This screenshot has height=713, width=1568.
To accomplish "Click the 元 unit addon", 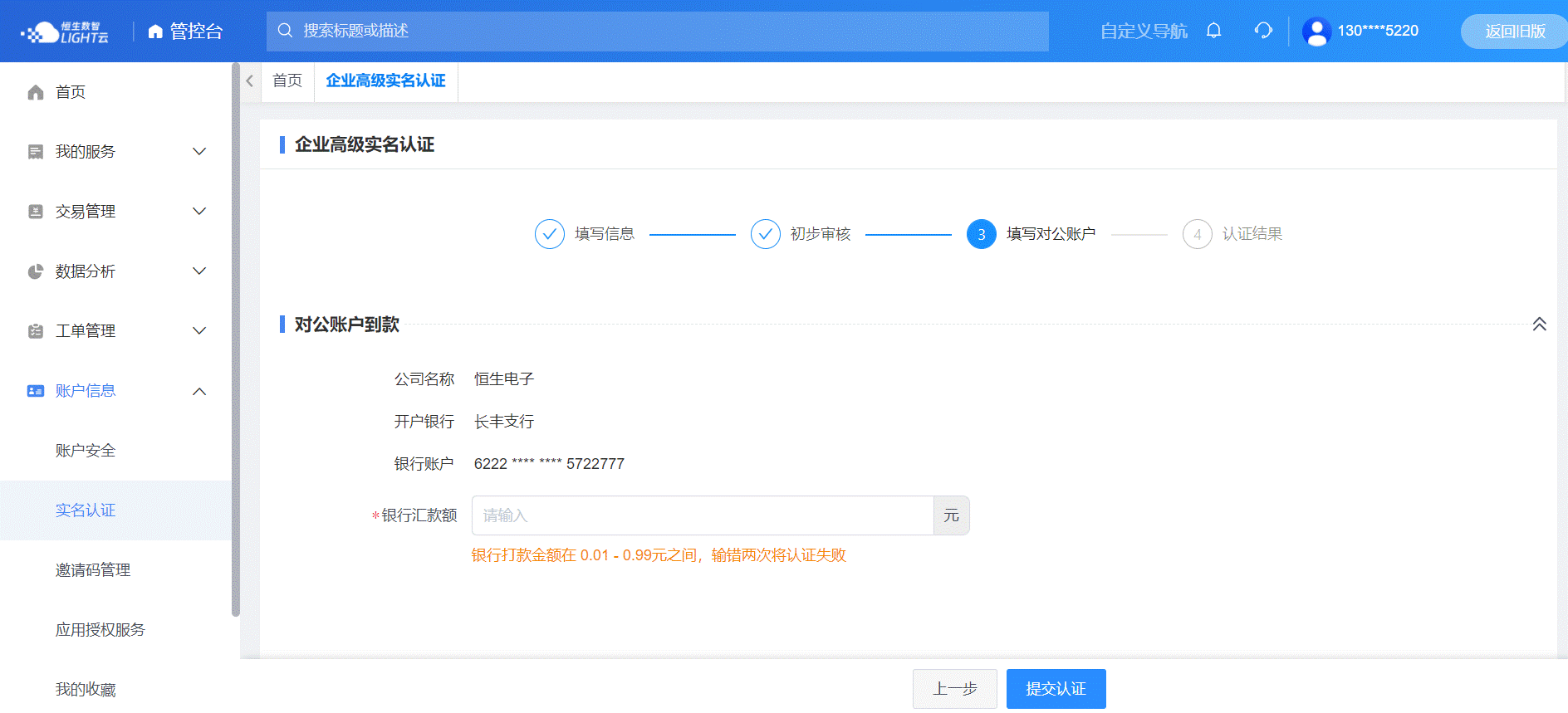I will [x=952, y=515].
